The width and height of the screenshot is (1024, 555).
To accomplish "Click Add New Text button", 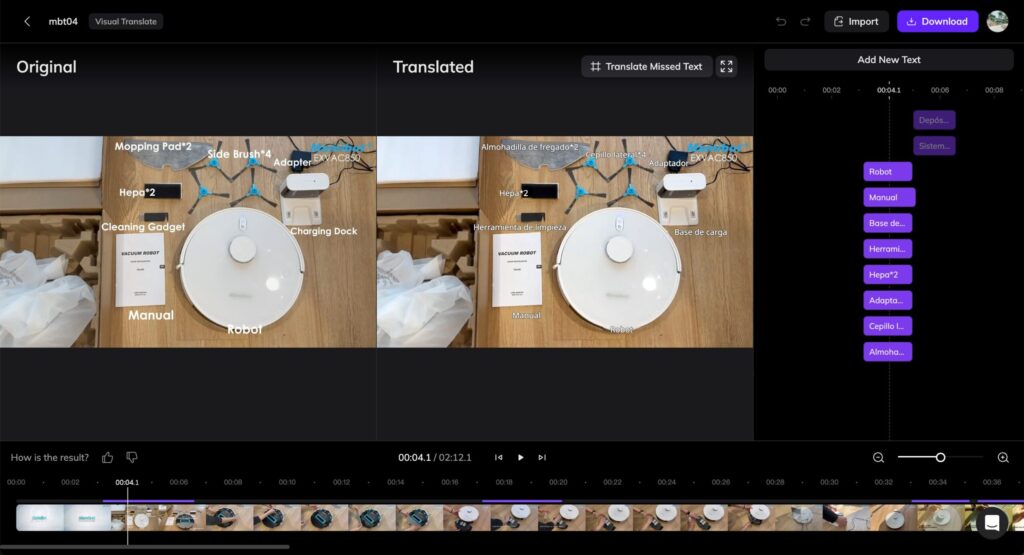I will point(889,59).
